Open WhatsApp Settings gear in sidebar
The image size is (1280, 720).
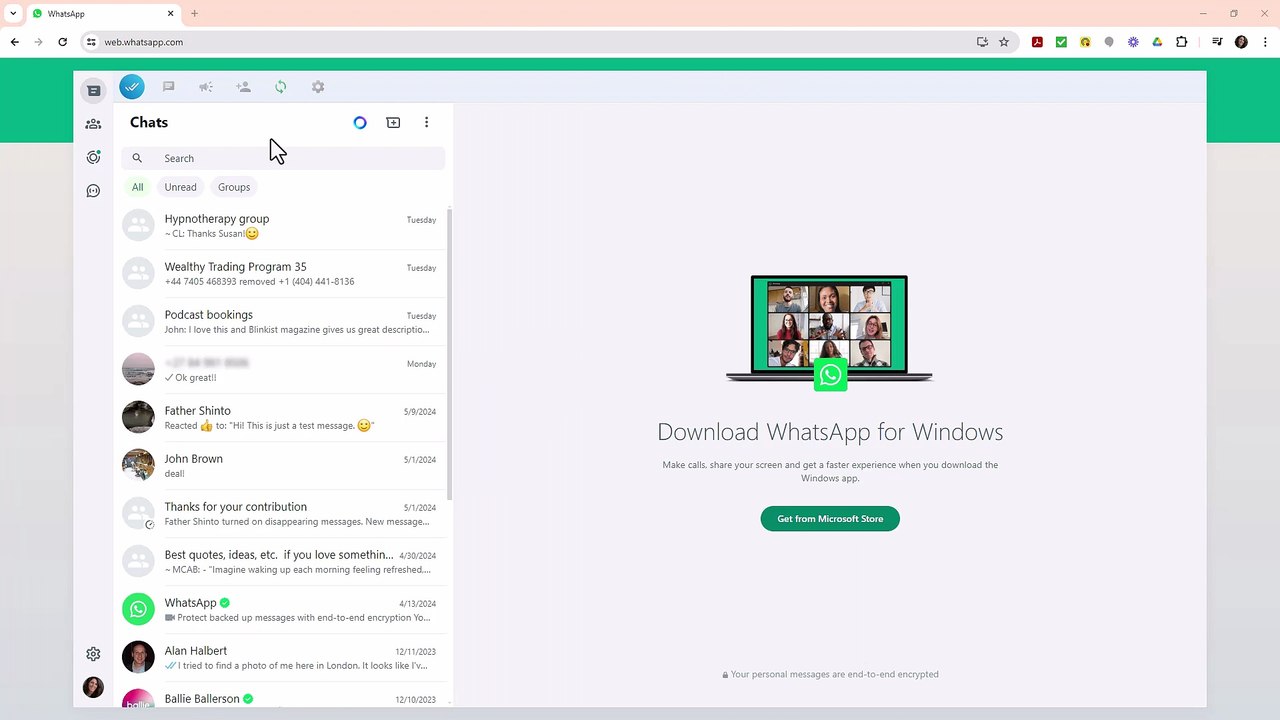point(93,654)
